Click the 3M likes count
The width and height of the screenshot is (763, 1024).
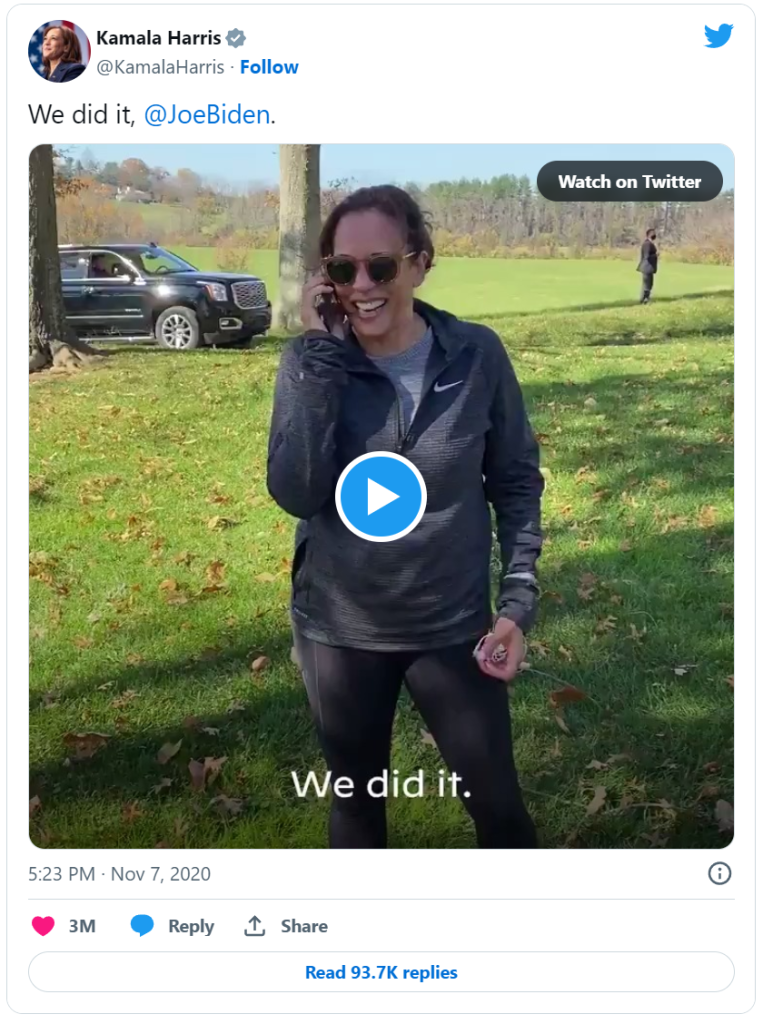pyautogui.click(x=82, y=926)
